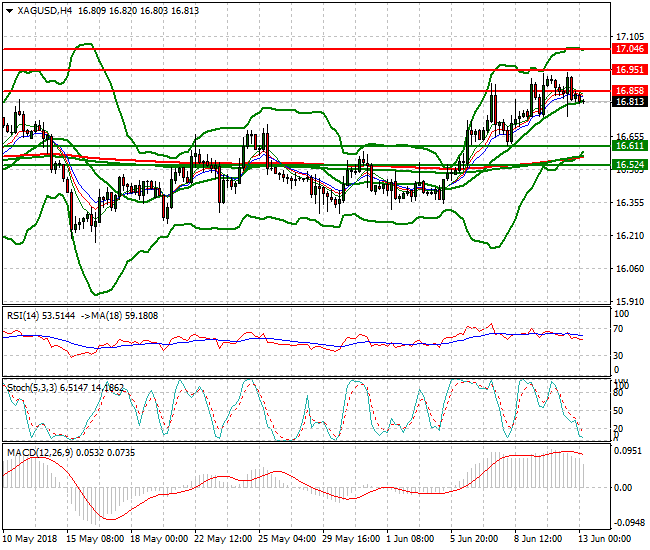Click the MACD scale value 0.0951
The width and height of the screenshot is (650, 550).
(x=626, y=451)
